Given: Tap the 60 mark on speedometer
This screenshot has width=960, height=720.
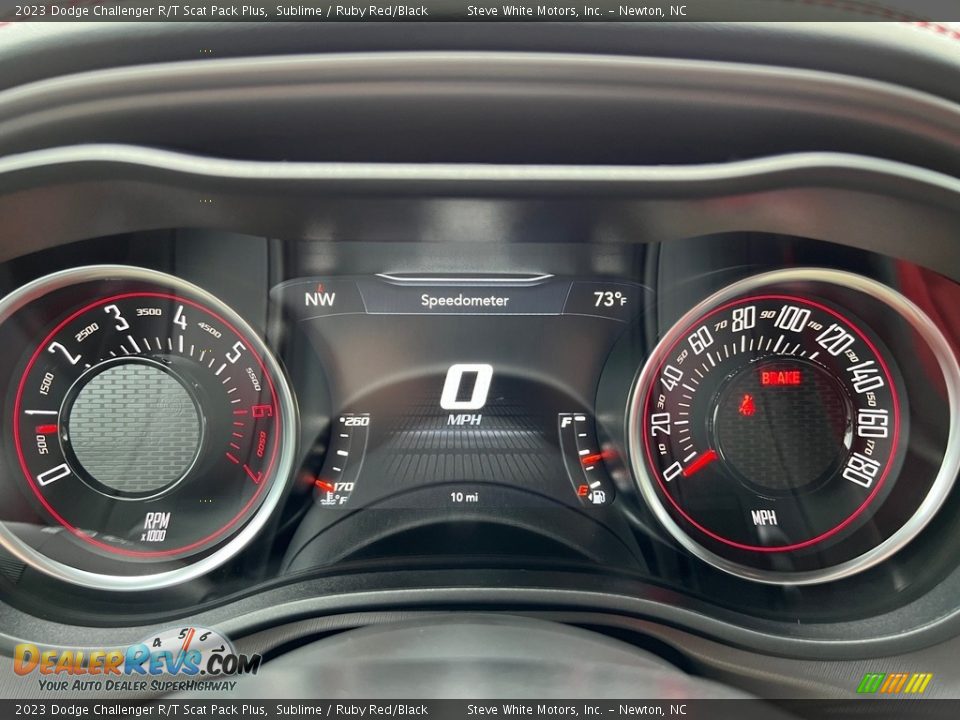Looking at the screenshot, I should tap(701, 340).
